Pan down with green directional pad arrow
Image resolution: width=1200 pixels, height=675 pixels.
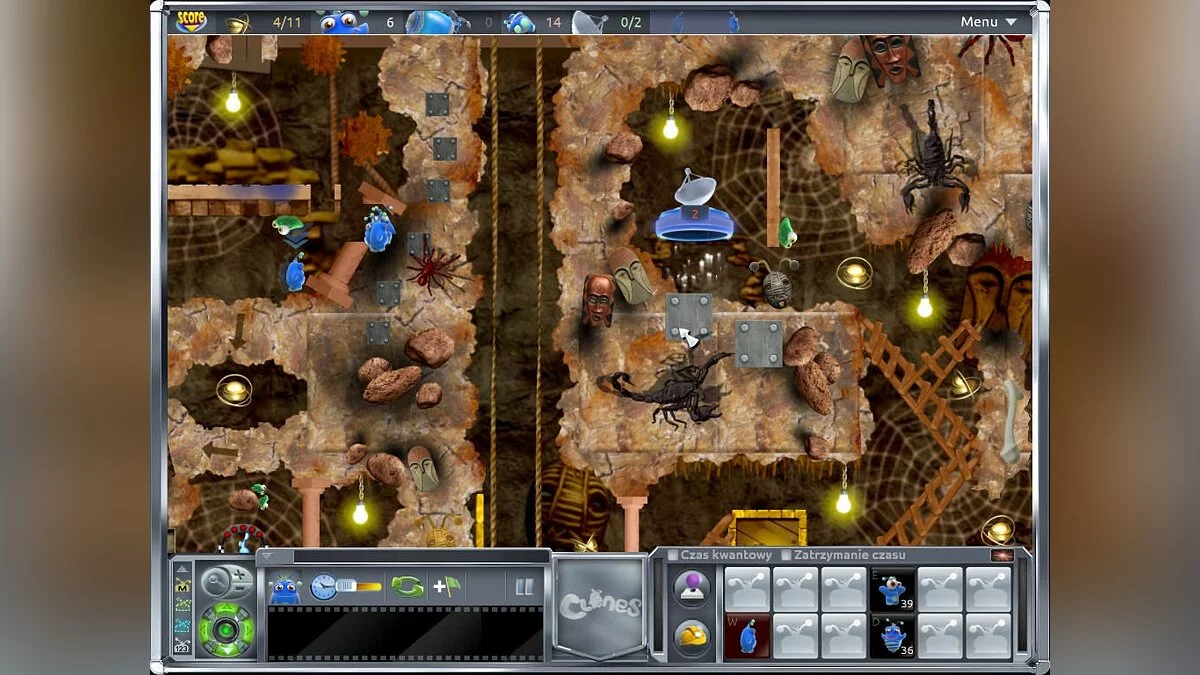pyautogui.click(x=225, y=649)
